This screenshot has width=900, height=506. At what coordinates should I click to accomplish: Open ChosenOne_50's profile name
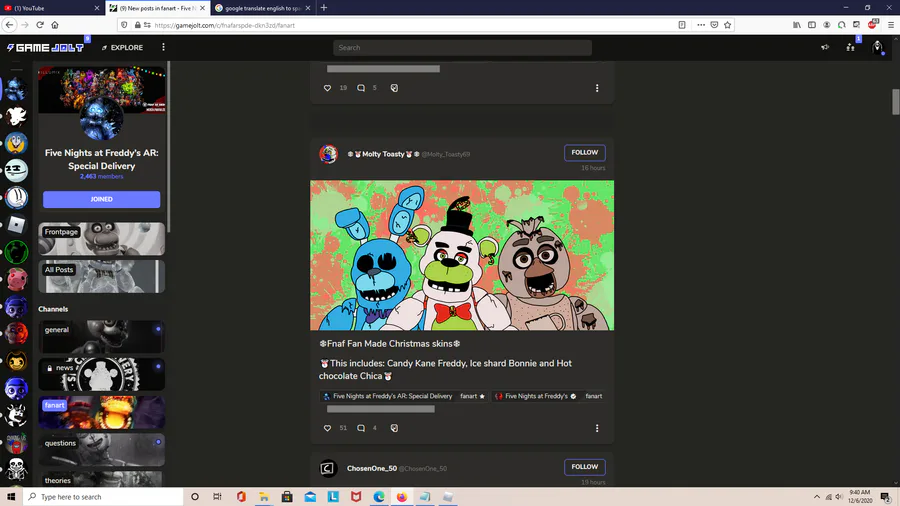pos(371,468)
